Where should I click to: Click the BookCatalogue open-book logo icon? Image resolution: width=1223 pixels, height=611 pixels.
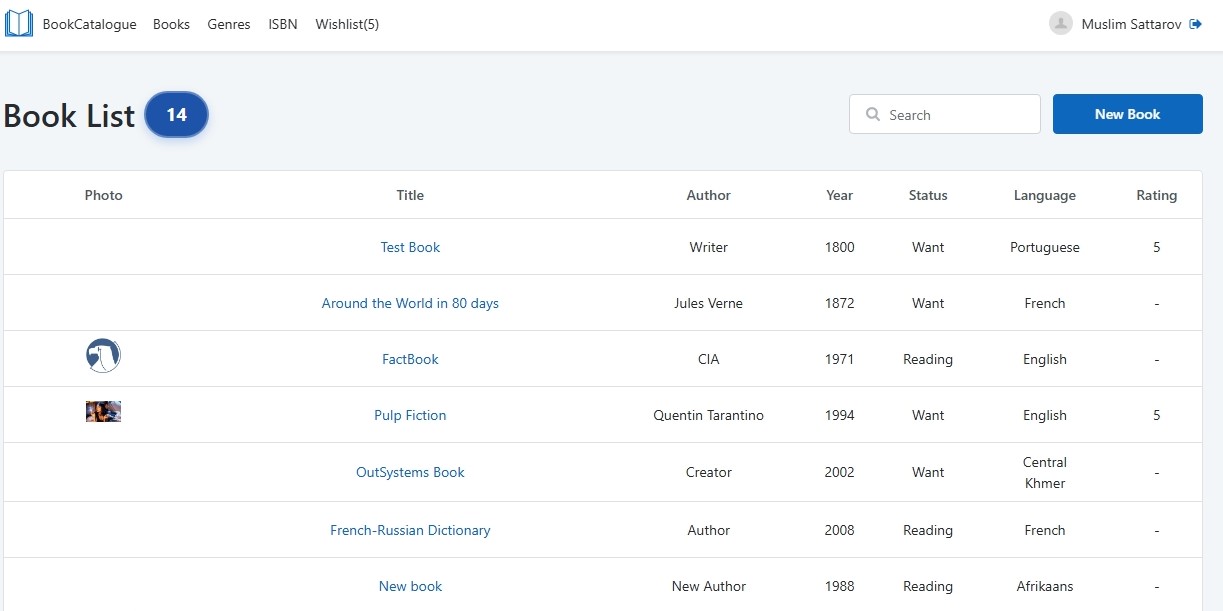coord(19,24)
